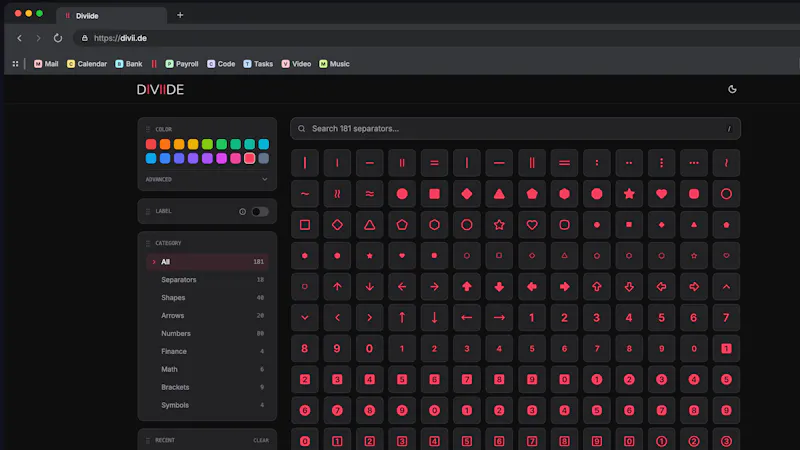
Task: Click the DIVIIDE logo
Action: [x=160, y=89]
